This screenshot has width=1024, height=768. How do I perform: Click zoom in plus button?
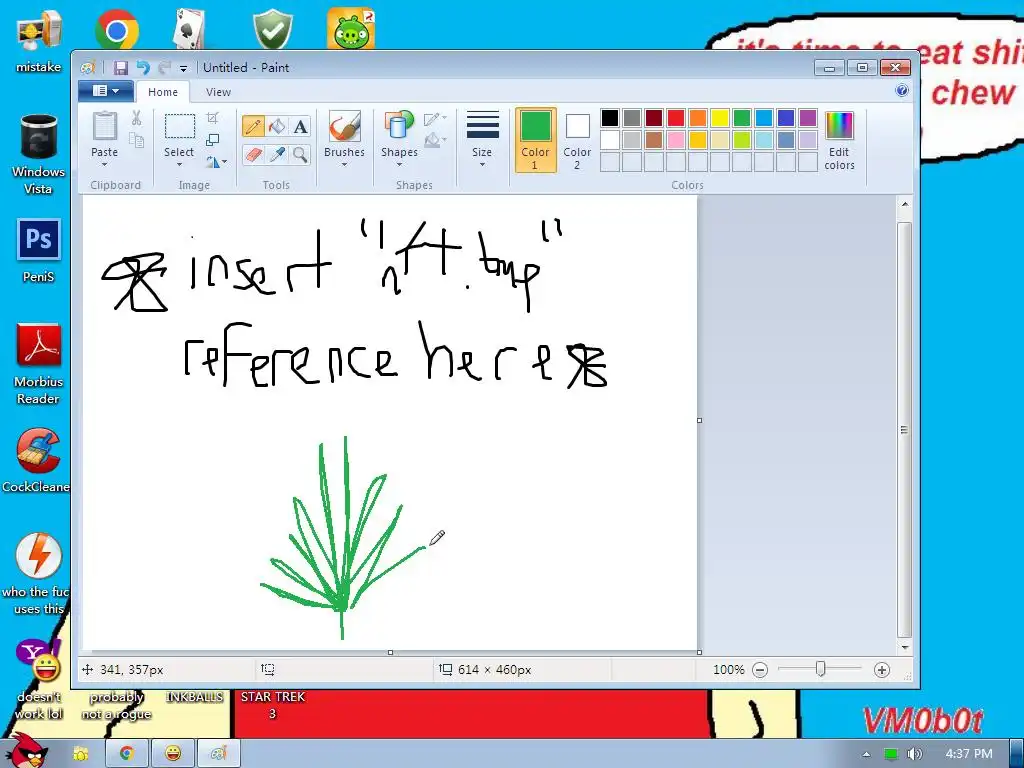(x=882, y=669)
